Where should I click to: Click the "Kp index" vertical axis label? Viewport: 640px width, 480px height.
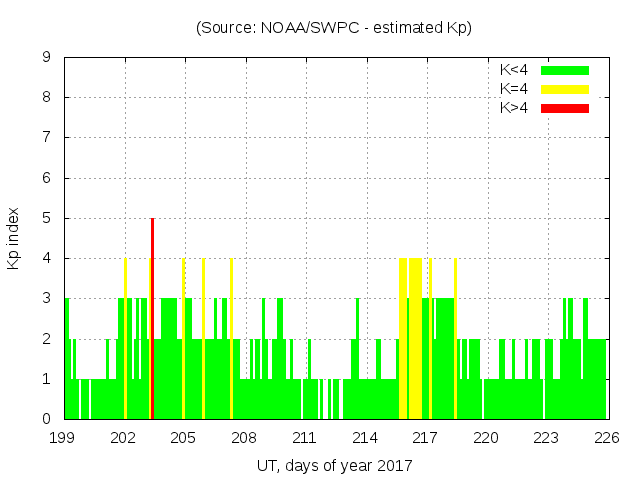point(14,238)
